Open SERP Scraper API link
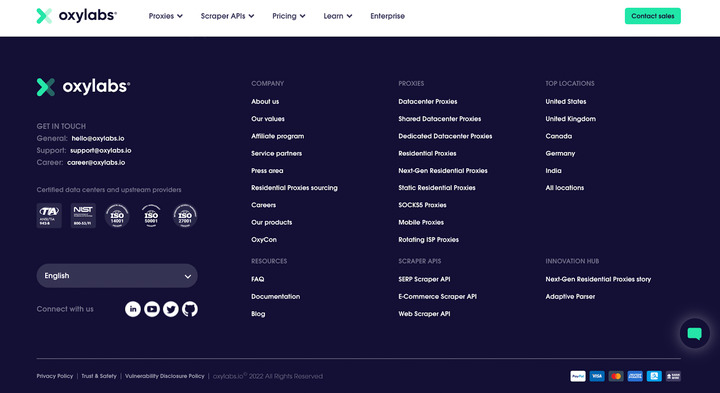The height and width of the screenshot is (393, 720). coord(424,279)
